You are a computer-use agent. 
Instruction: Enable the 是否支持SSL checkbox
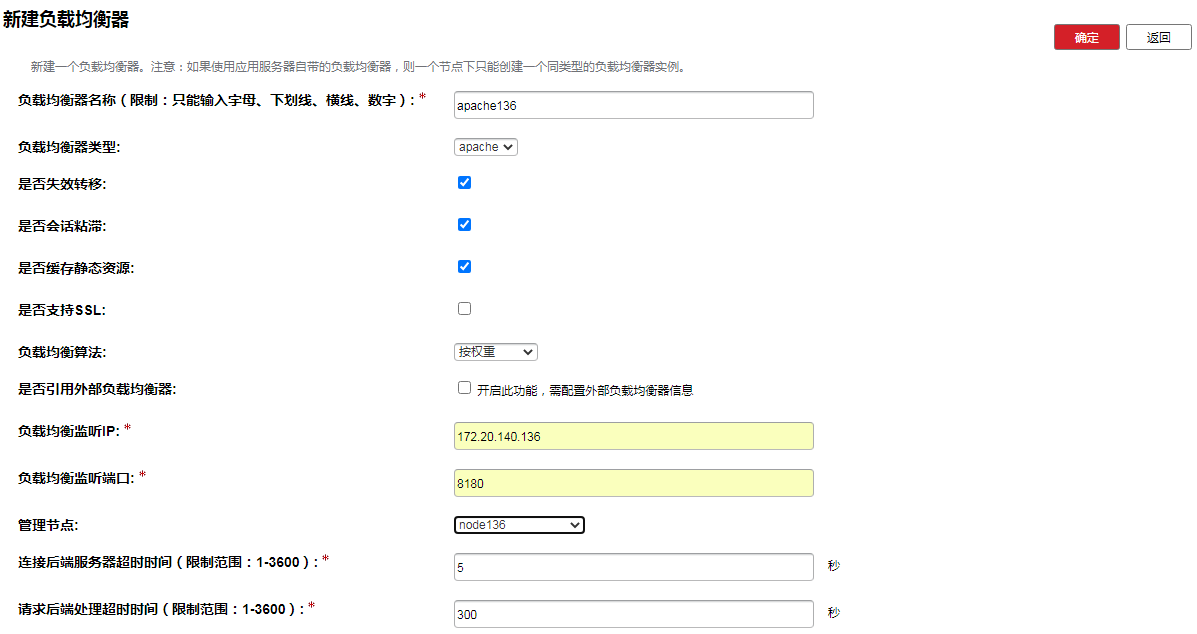point(464,309)
